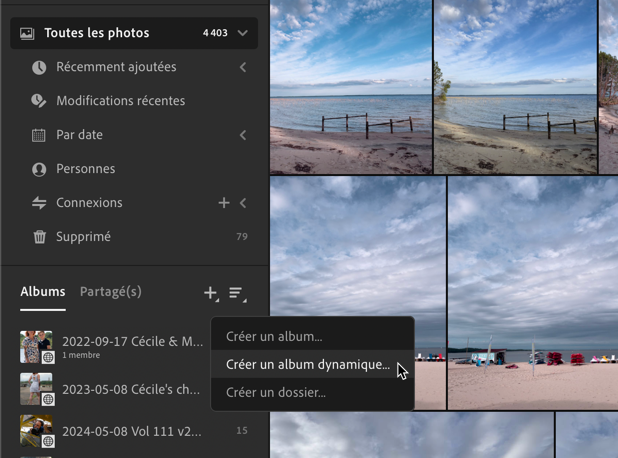
Task: Click the Toutes les photos picture icon
Action: pyautogui.click(x=27, y=33)
